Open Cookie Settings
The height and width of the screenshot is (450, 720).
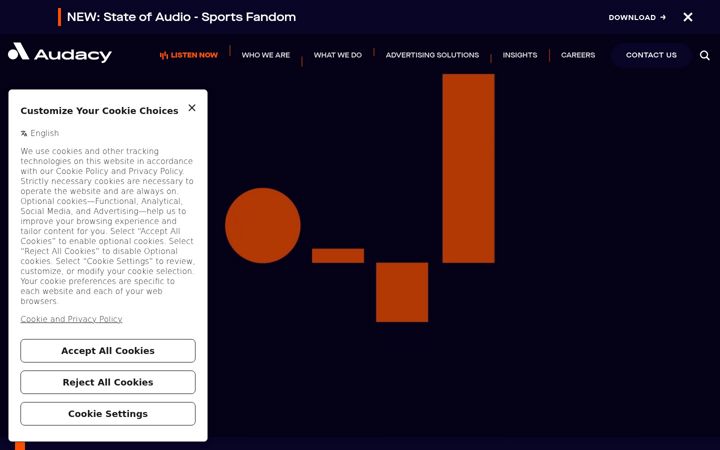point(108,414)
